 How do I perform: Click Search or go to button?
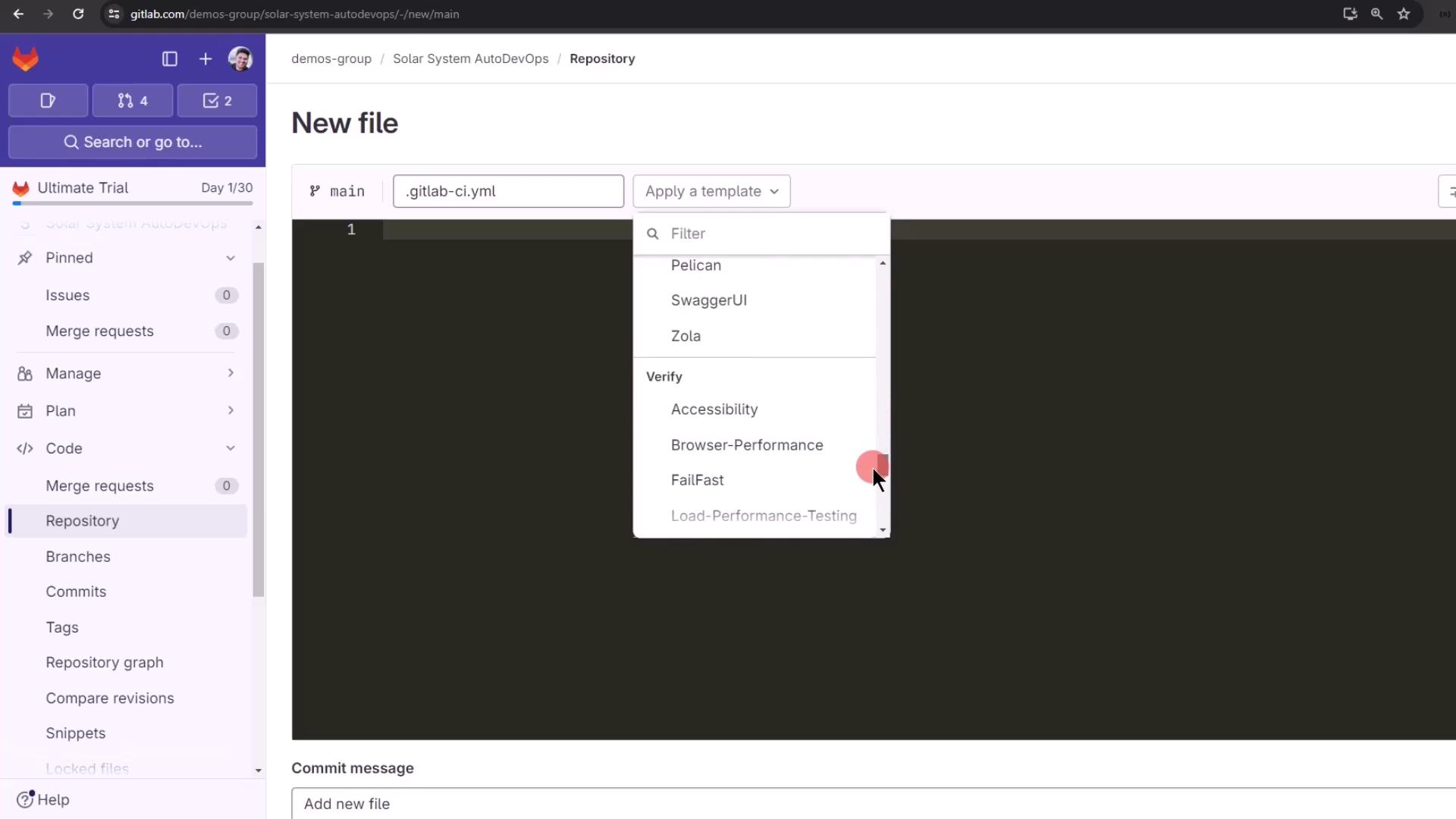coord(133,143)
